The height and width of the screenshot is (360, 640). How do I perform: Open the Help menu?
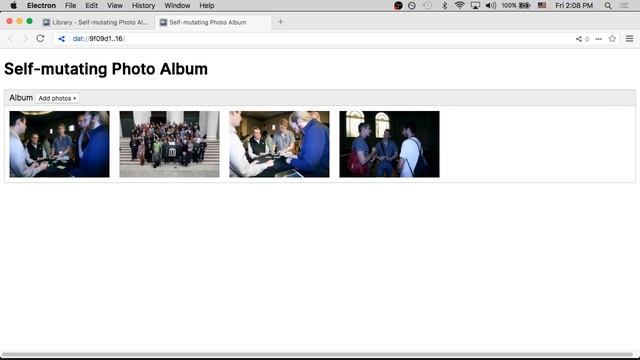[x=207, y=5]
